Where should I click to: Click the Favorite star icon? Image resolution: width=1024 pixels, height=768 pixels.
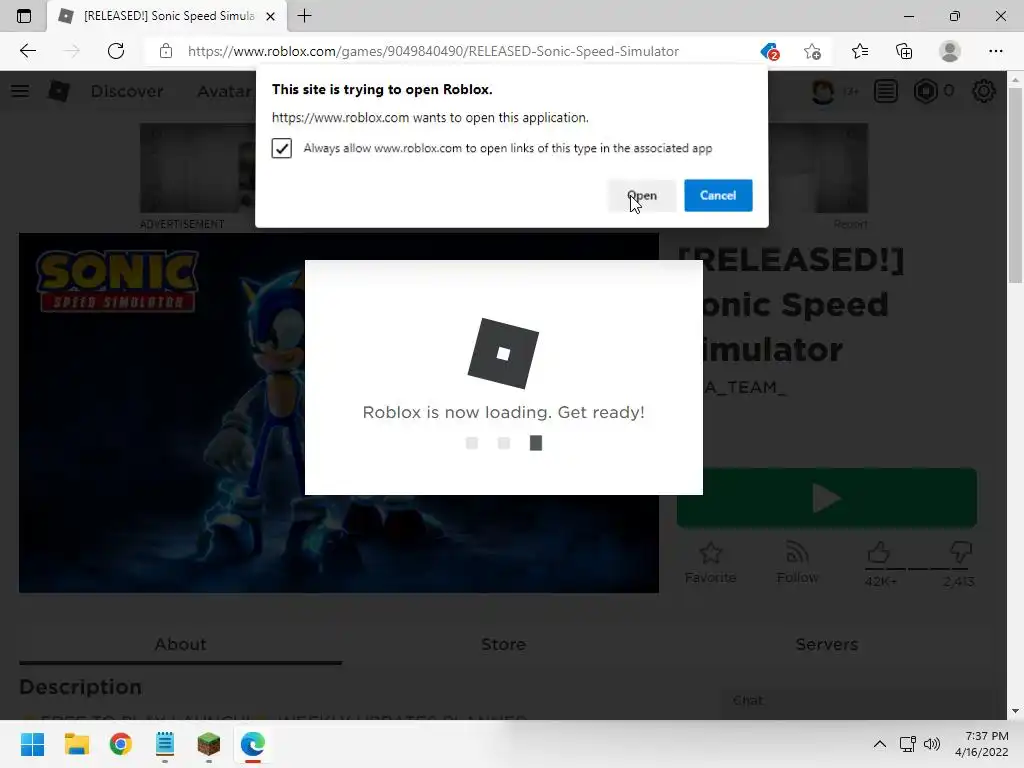[x=711, y=553]
